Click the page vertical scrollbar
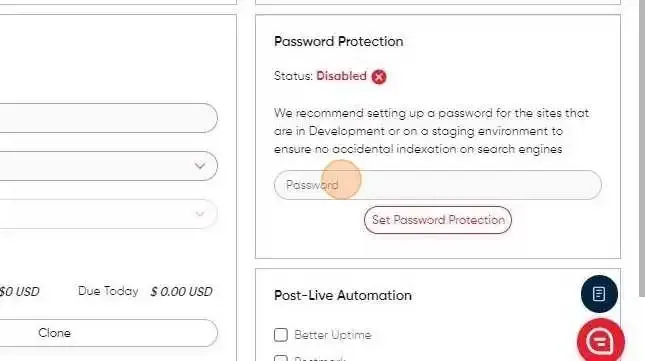The height and width of the screenshot is (361, 645). (641, 148)
